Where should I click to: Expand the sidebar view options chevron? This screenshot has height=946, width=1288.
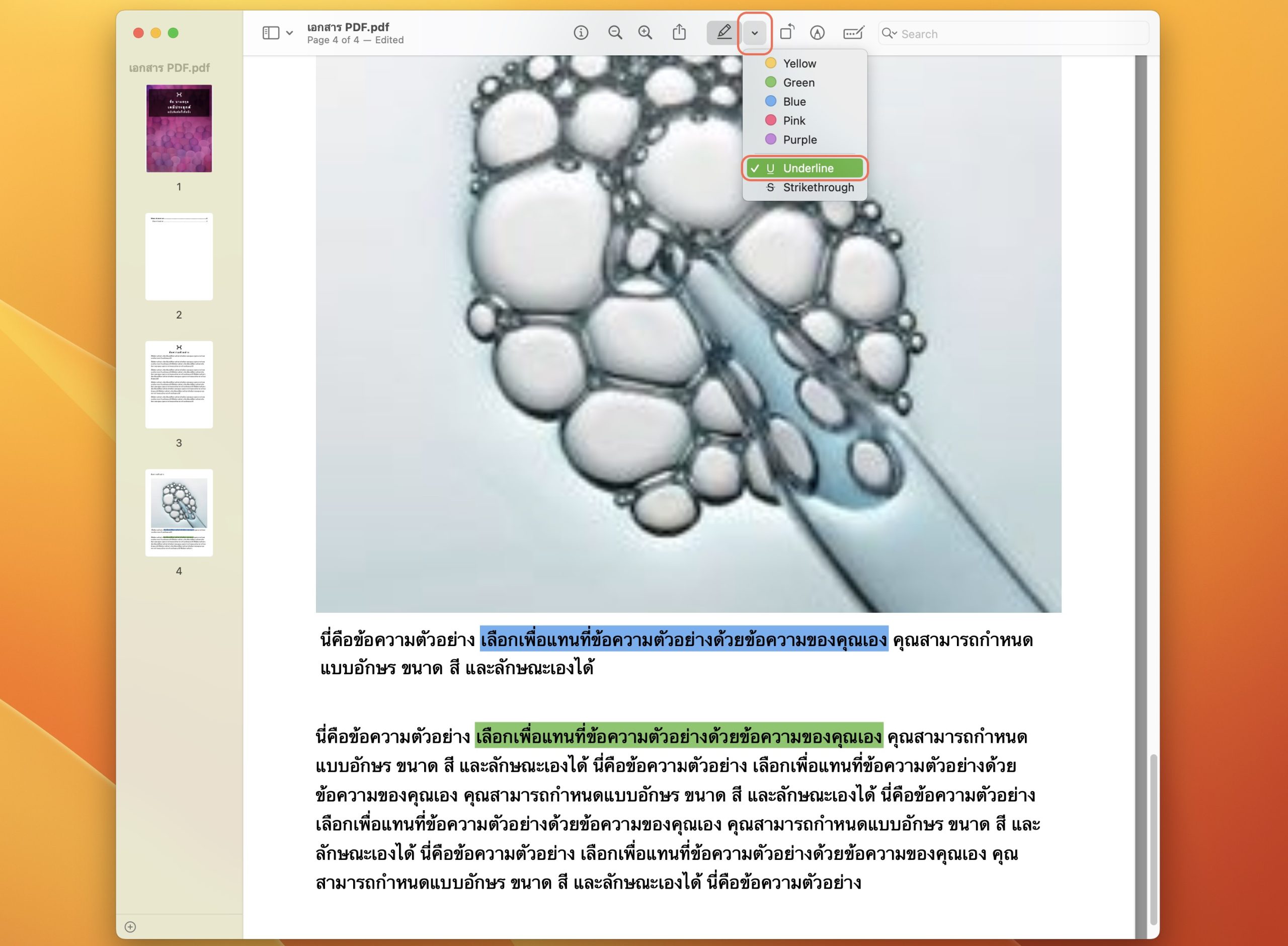click(290, 33)
